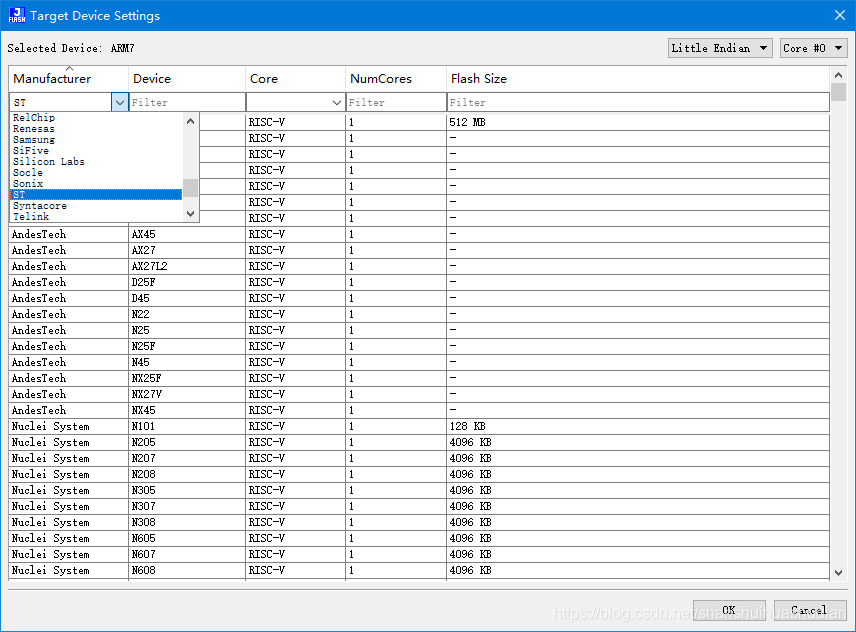856x632 pixels.
Task: Select the AX27L2 device cell
Action: coord(187,266)
